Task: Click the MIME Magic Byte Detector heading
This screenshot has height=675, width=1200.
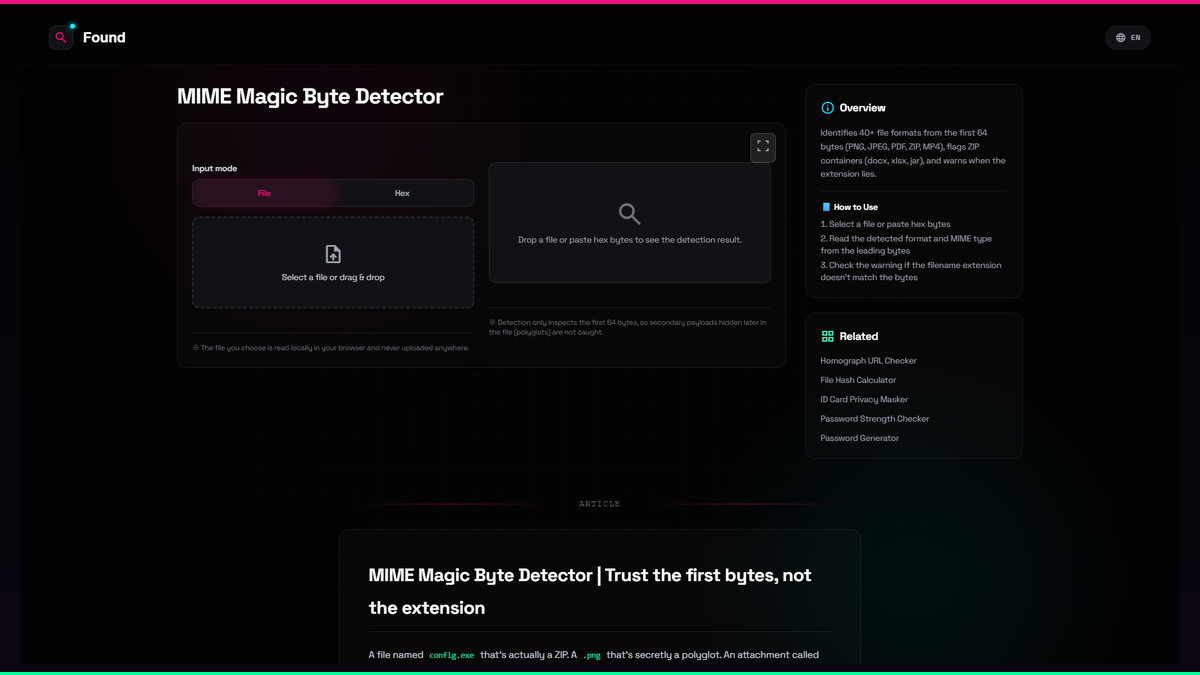Action: coord(310,97)
